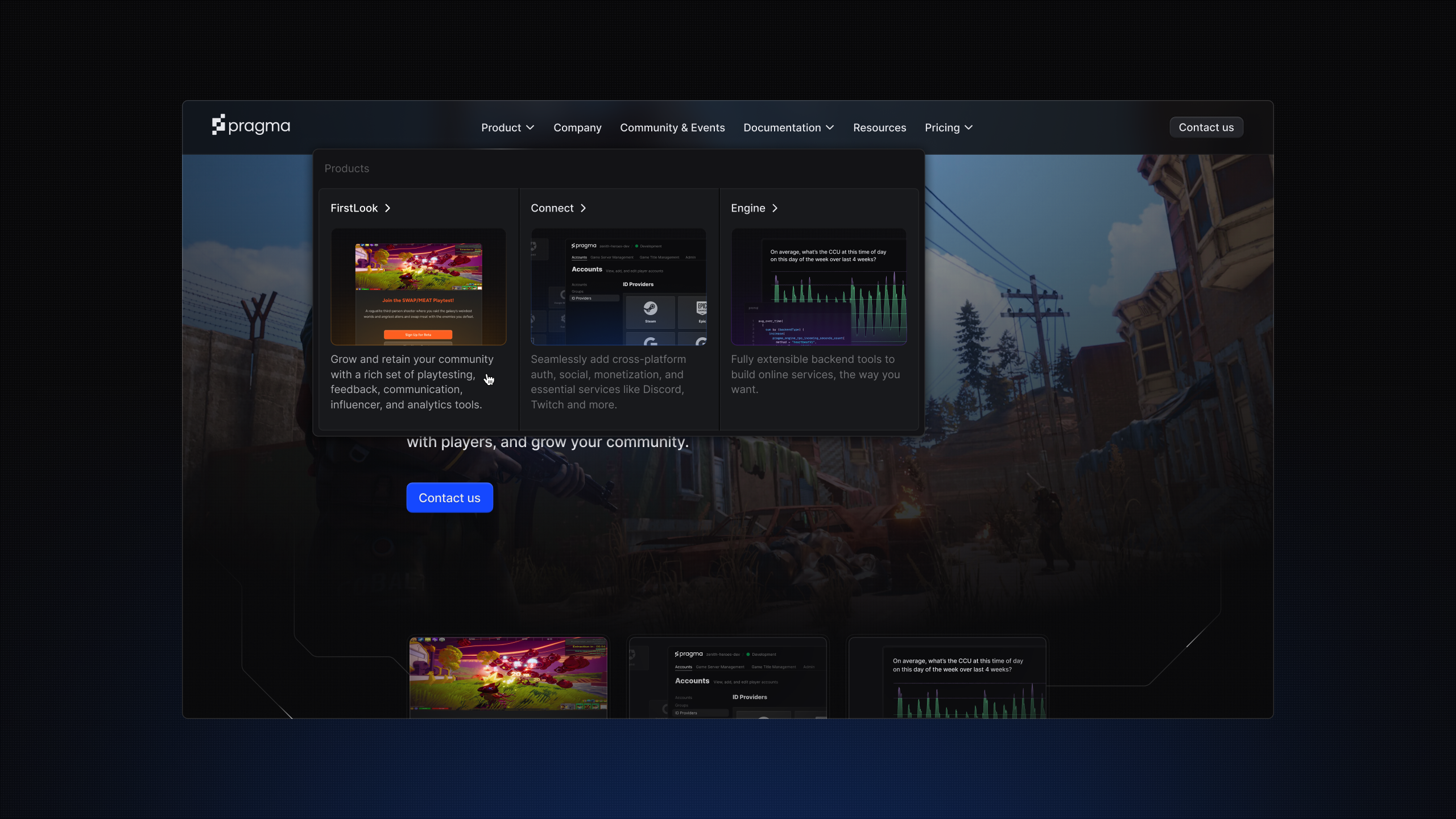Expand the Documentation dropdown chevron
The height and width of the screenshot is (819, 1456).
coord(830,127)
